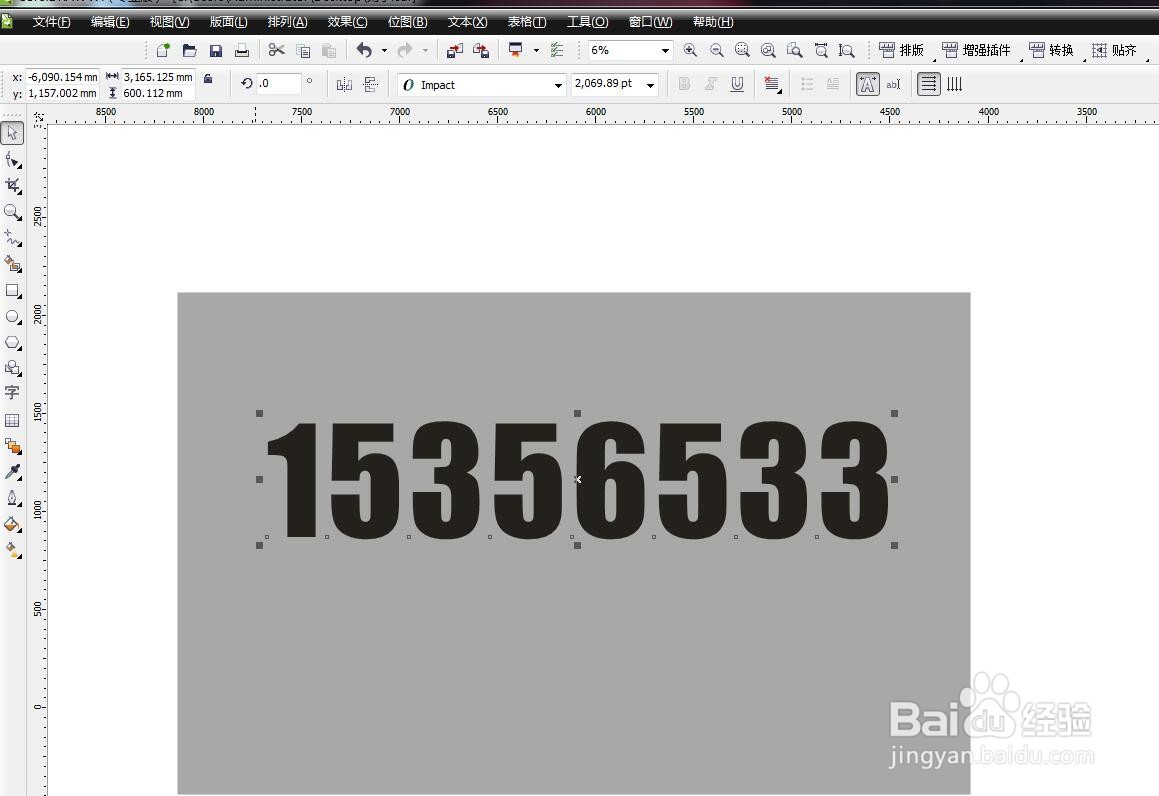1159x796 pixels.
Task: Select the Basic Shapes tool
Action: point(12,367)
